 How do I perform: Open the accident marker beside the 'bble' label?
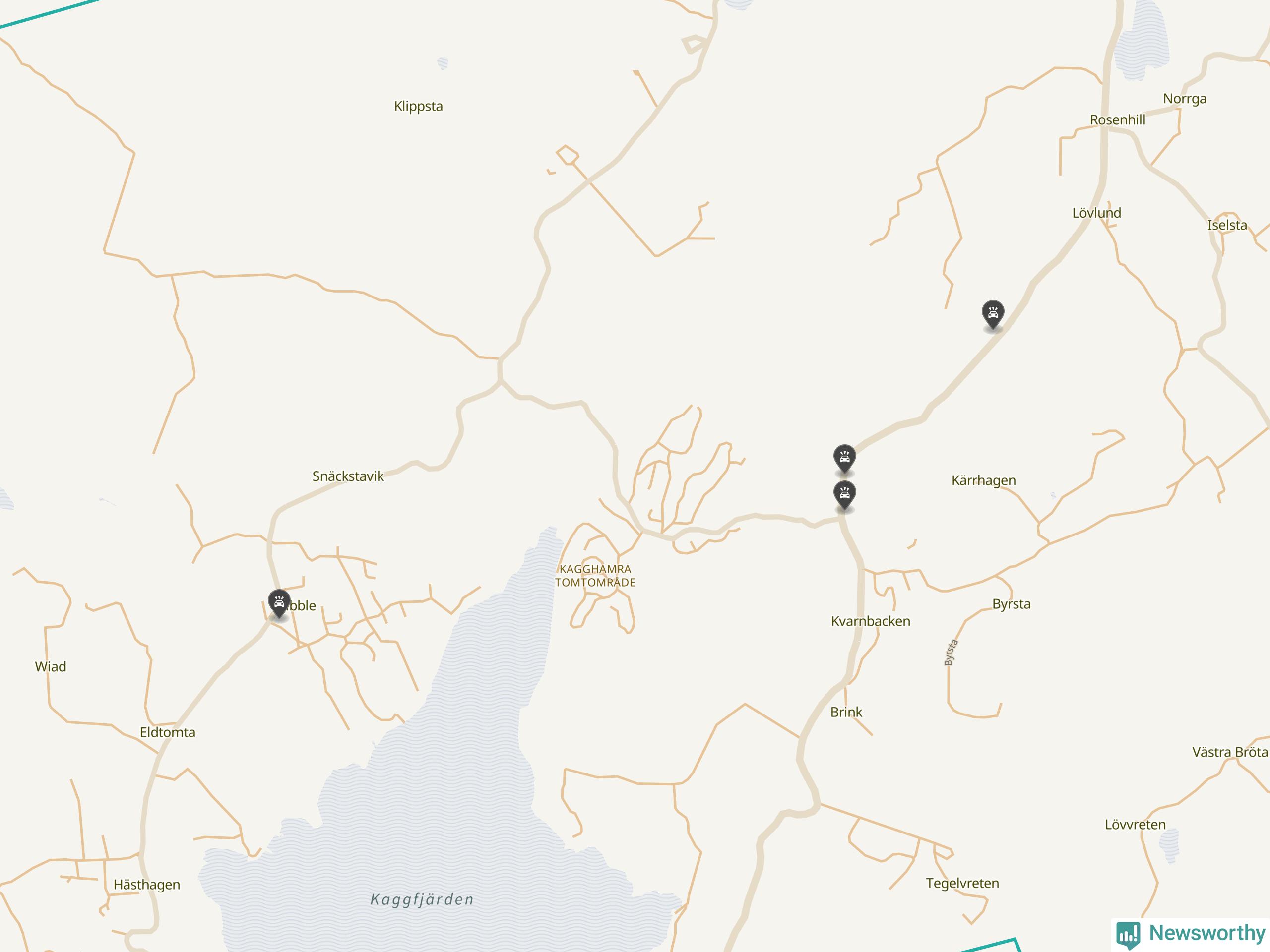click(279, 604)
